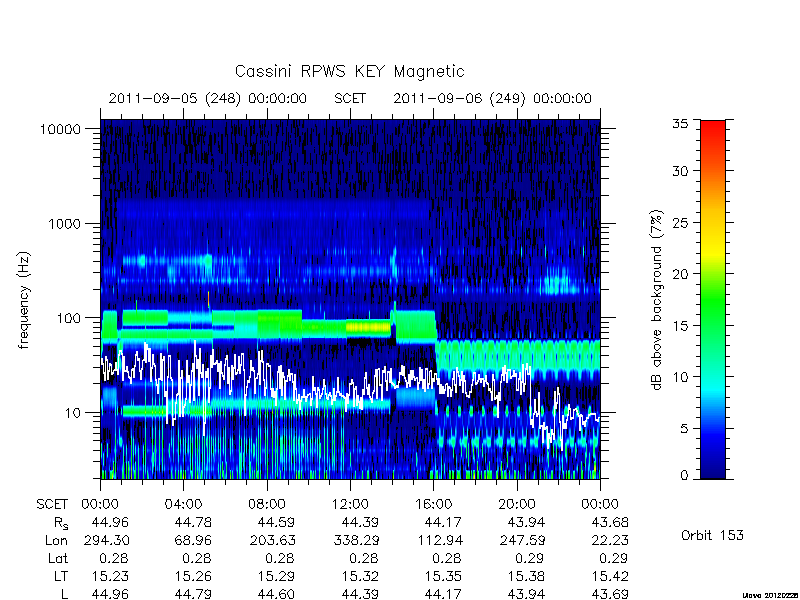Viewport: 800px width, 600px height.
Task: Select the L-row value "44.60"
Action: click(276, 594)
